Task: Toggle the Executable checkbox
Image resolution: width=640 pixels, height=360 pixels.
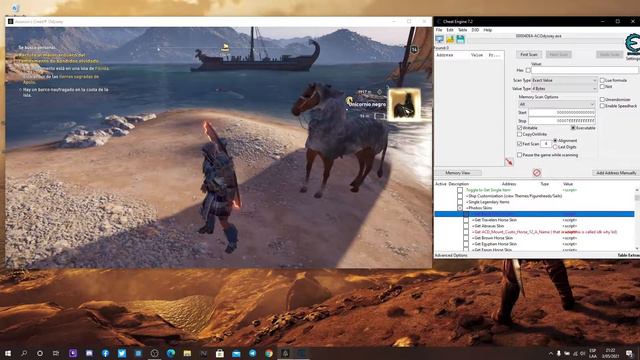Action: 573,128
